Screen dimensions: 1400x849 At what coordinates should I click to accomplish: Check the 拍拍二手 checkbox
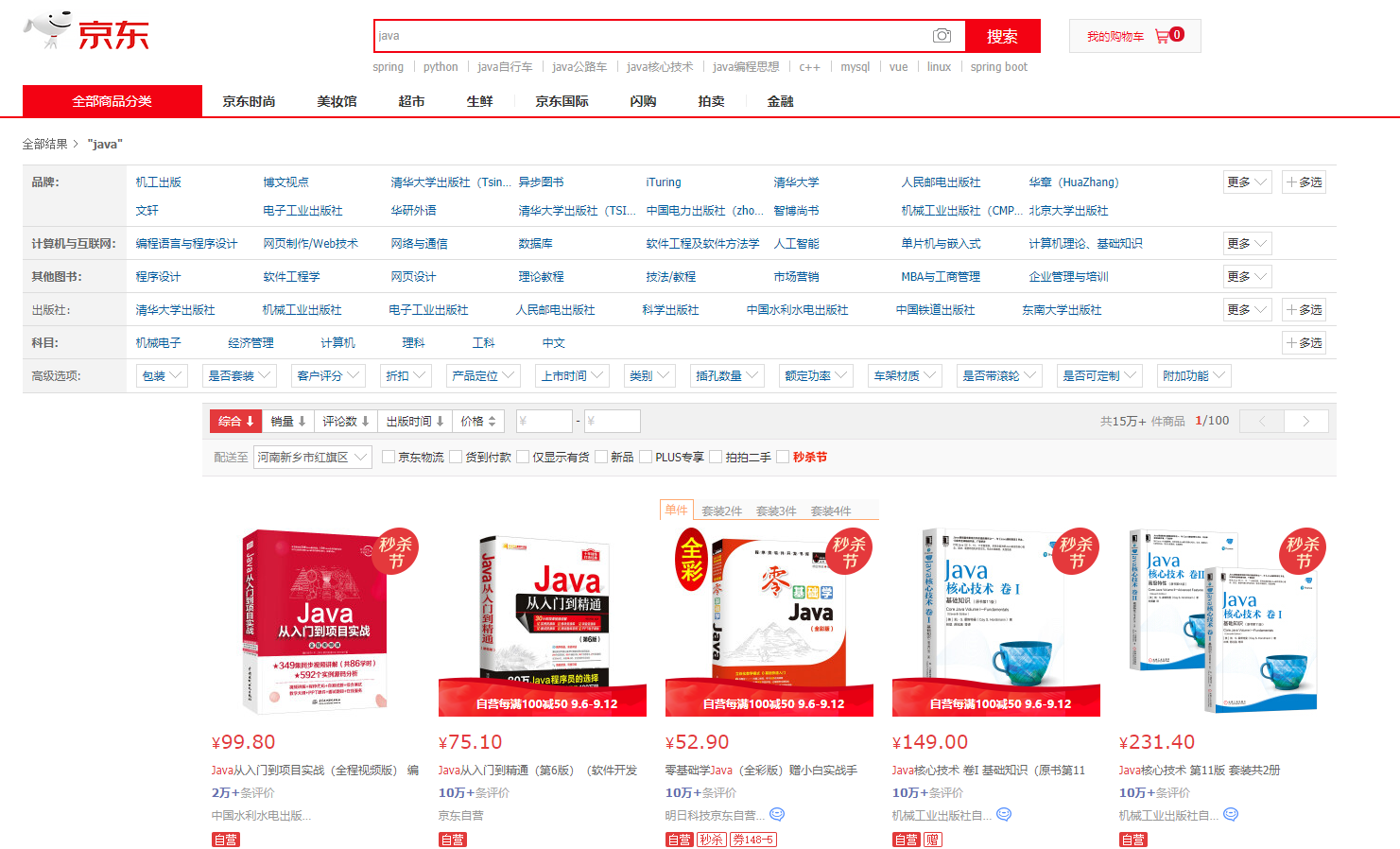click(716, 458)
